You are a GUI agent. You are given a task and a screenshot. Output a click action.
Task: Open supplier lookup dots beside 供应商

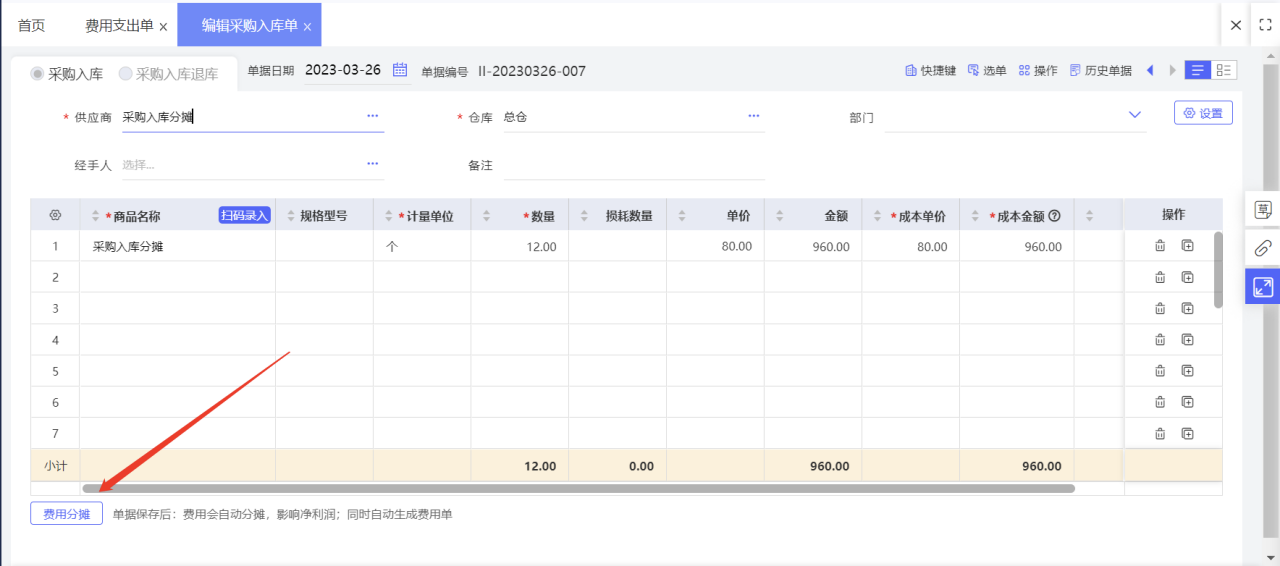click(373, 116)
